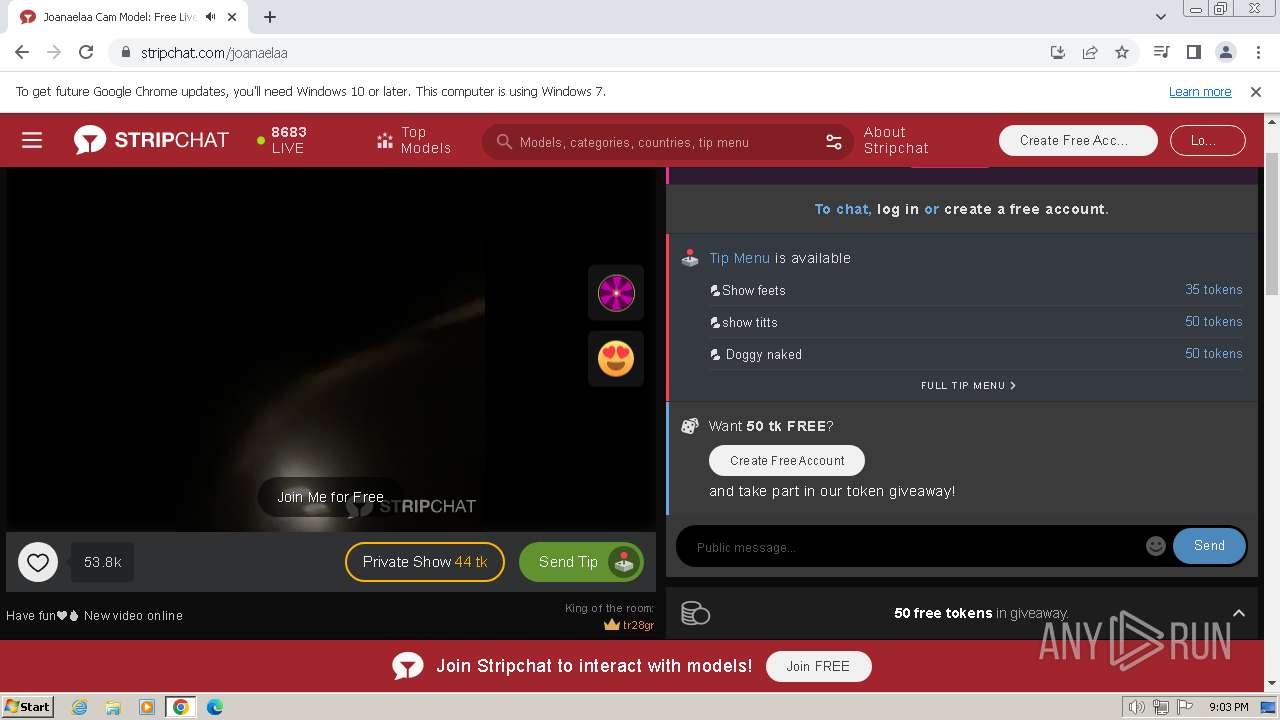Click Join Me for Free overlay

(x=331, y=497)
